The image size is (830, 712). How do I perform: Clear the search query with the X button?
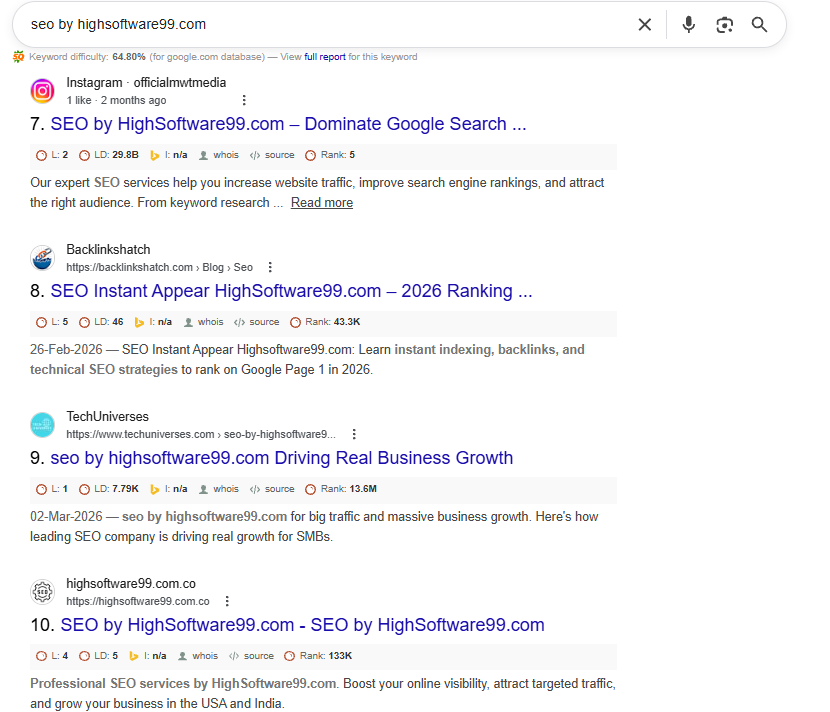[x=644, y=24]
